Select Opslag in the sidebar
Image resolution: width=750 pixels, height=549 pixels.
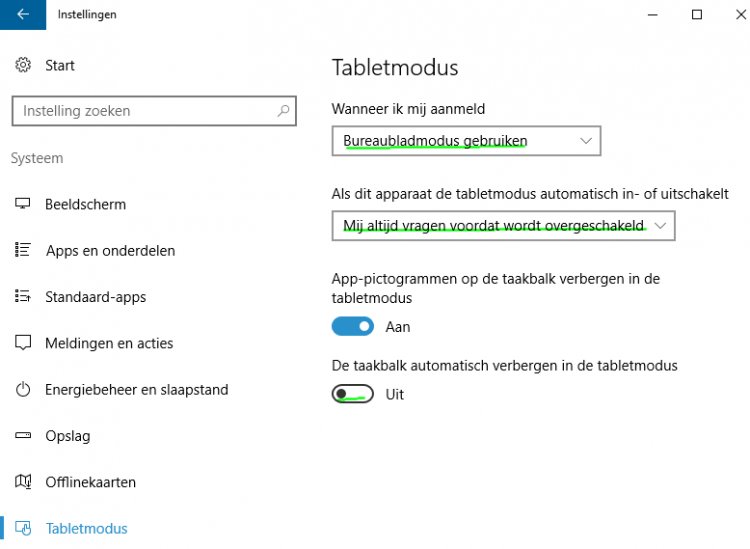67,436
